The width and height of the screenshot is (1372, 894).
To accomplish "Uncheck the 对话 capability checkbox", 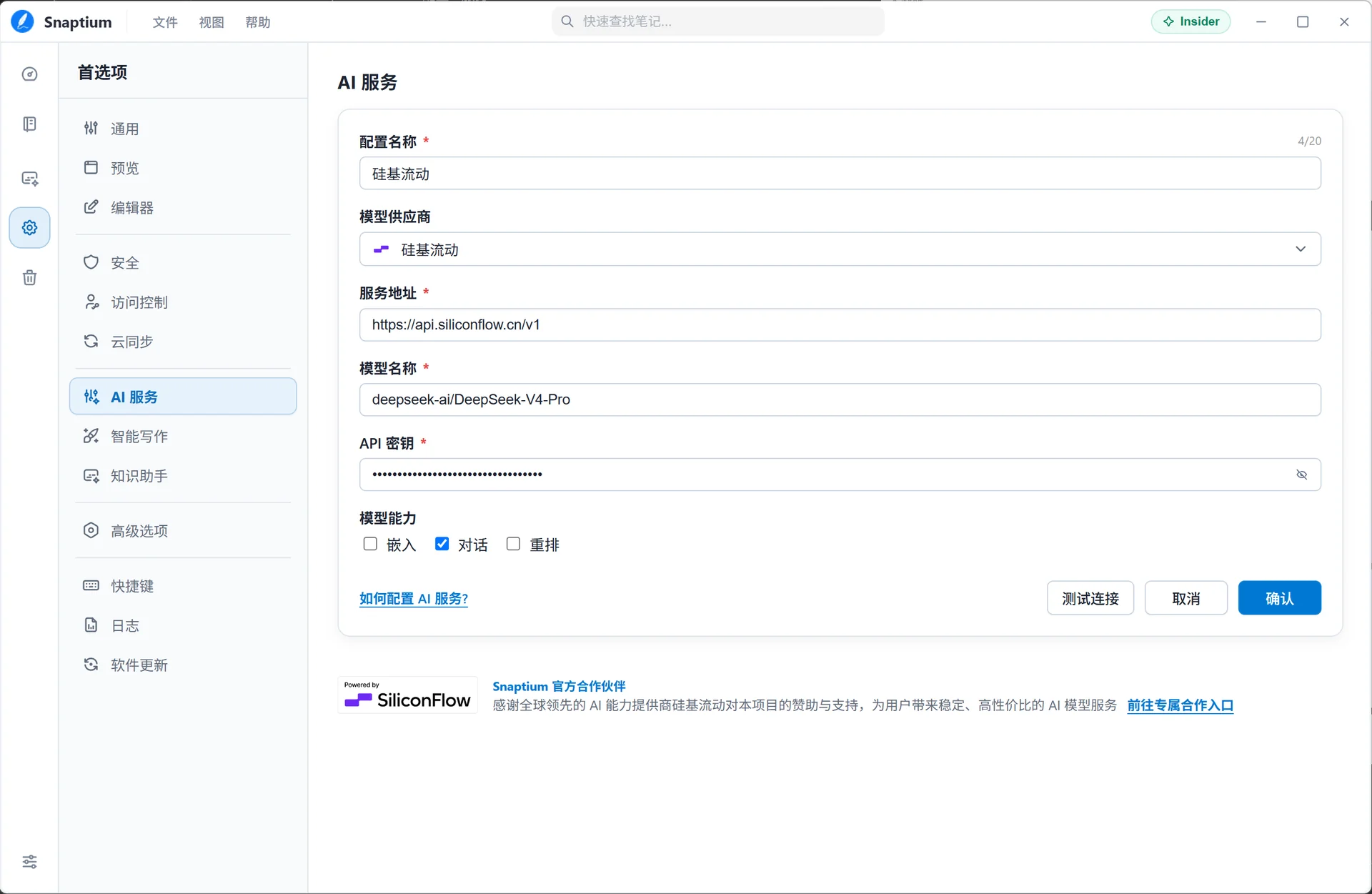I will click(442, 544).
